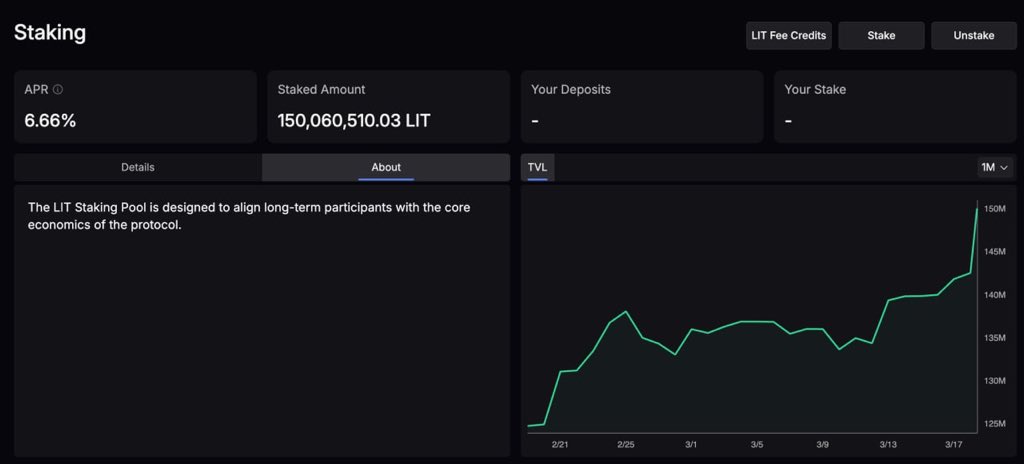Screen dimensions: 1024x464
Task: Click the 6.66% APR value
Action: [50, 121]
